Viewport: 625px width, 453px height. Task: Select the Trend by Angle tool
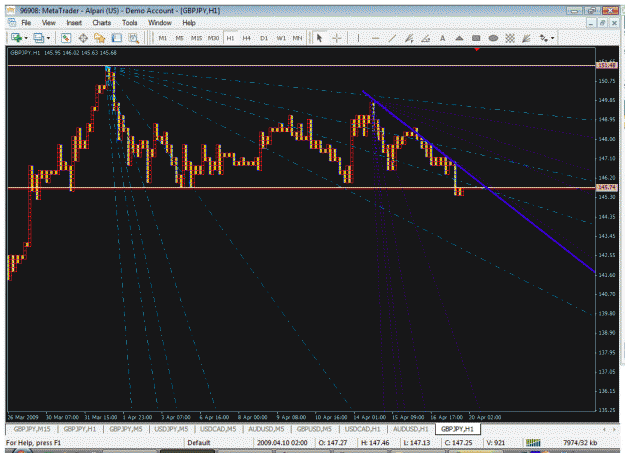(x=426, y=38)
